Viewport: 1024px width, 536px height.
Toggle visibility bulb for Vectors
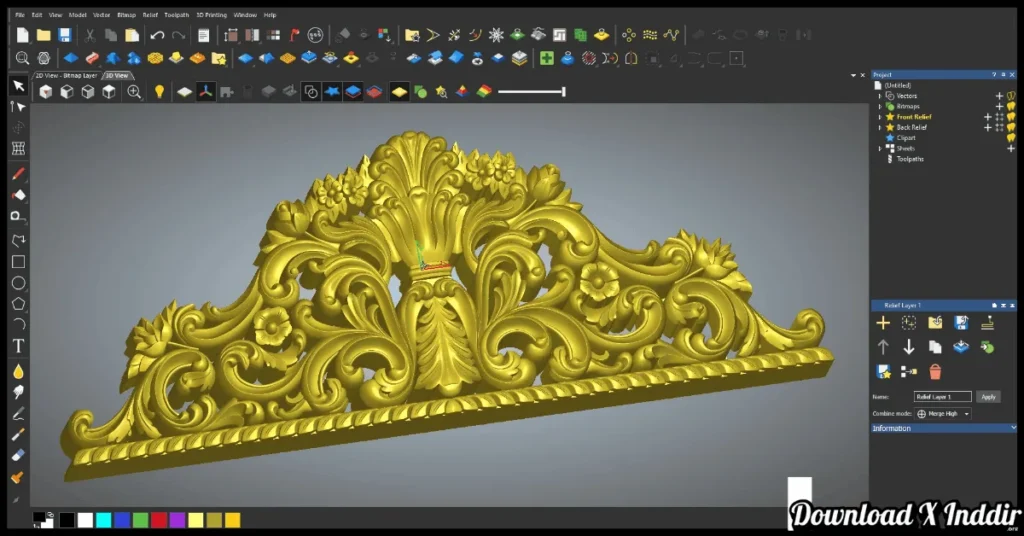click(x=1011, y=96)
